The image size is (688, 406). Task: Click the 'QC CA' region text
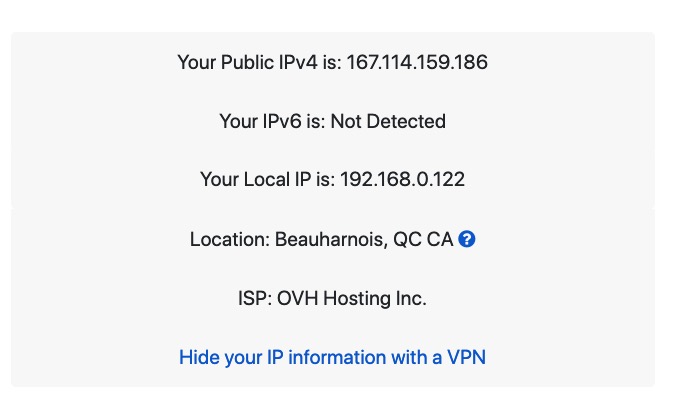pos(424,240)
